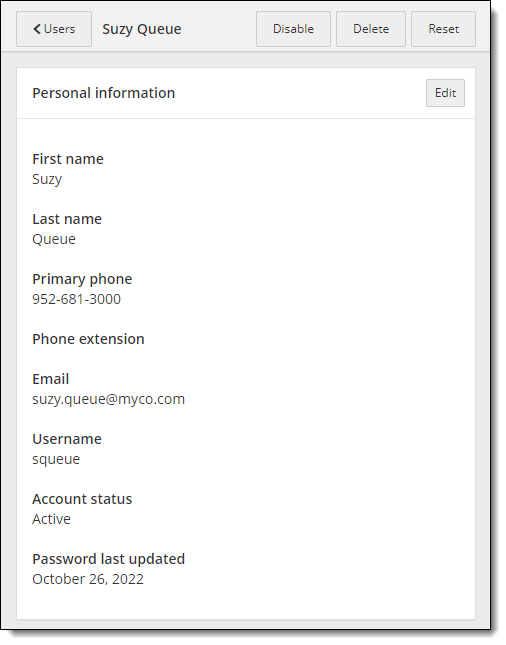Viewport: 506px width, 645px height.
Task: Click the email suzy.queue@myco.com
Action: (x=109, y=399)
